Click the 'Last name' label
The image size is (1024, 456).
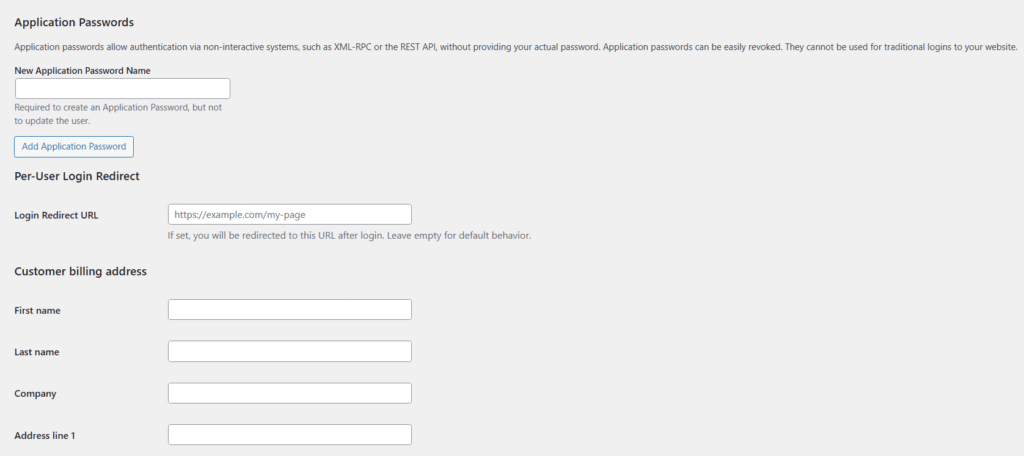37,352
